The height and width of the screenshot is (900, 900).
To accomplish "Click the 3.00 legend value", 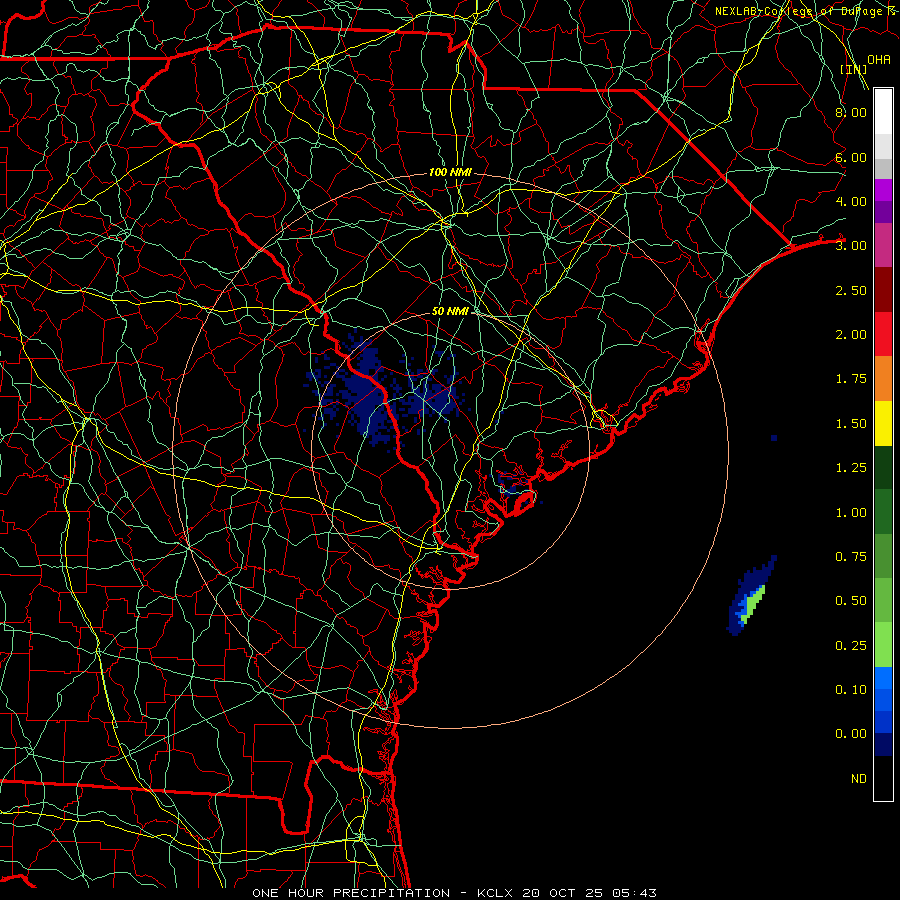I will pos(851,246).
